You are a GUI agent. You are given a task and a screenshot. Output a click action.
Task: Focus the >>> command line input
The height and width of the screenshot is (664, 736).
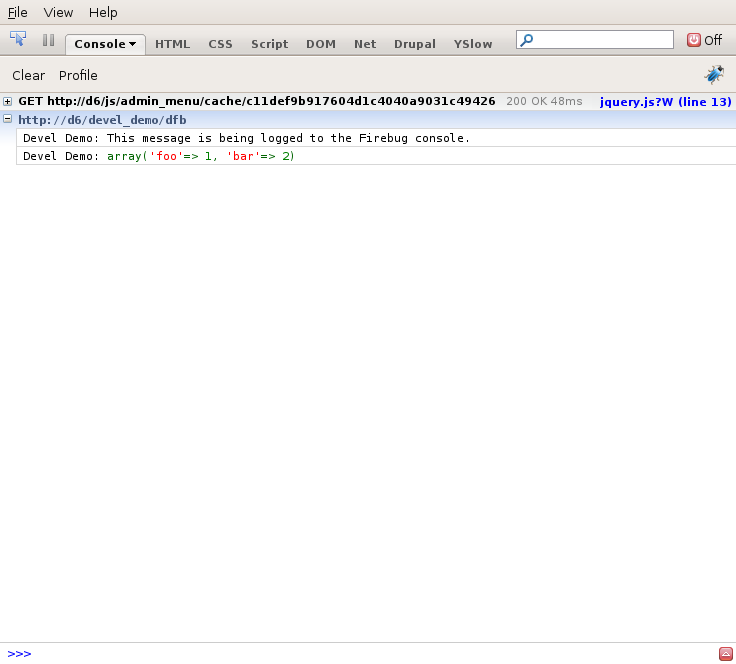click(370, 654)
